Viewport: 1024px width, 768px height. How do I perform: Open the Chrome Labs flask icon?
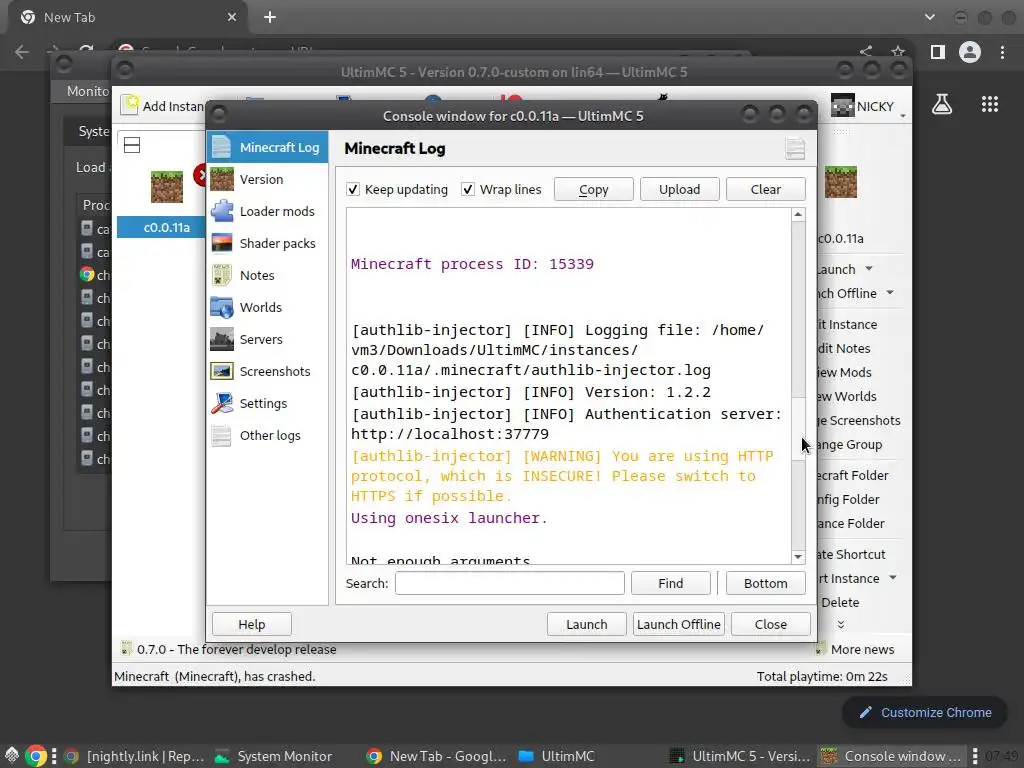tap(942, 104)
